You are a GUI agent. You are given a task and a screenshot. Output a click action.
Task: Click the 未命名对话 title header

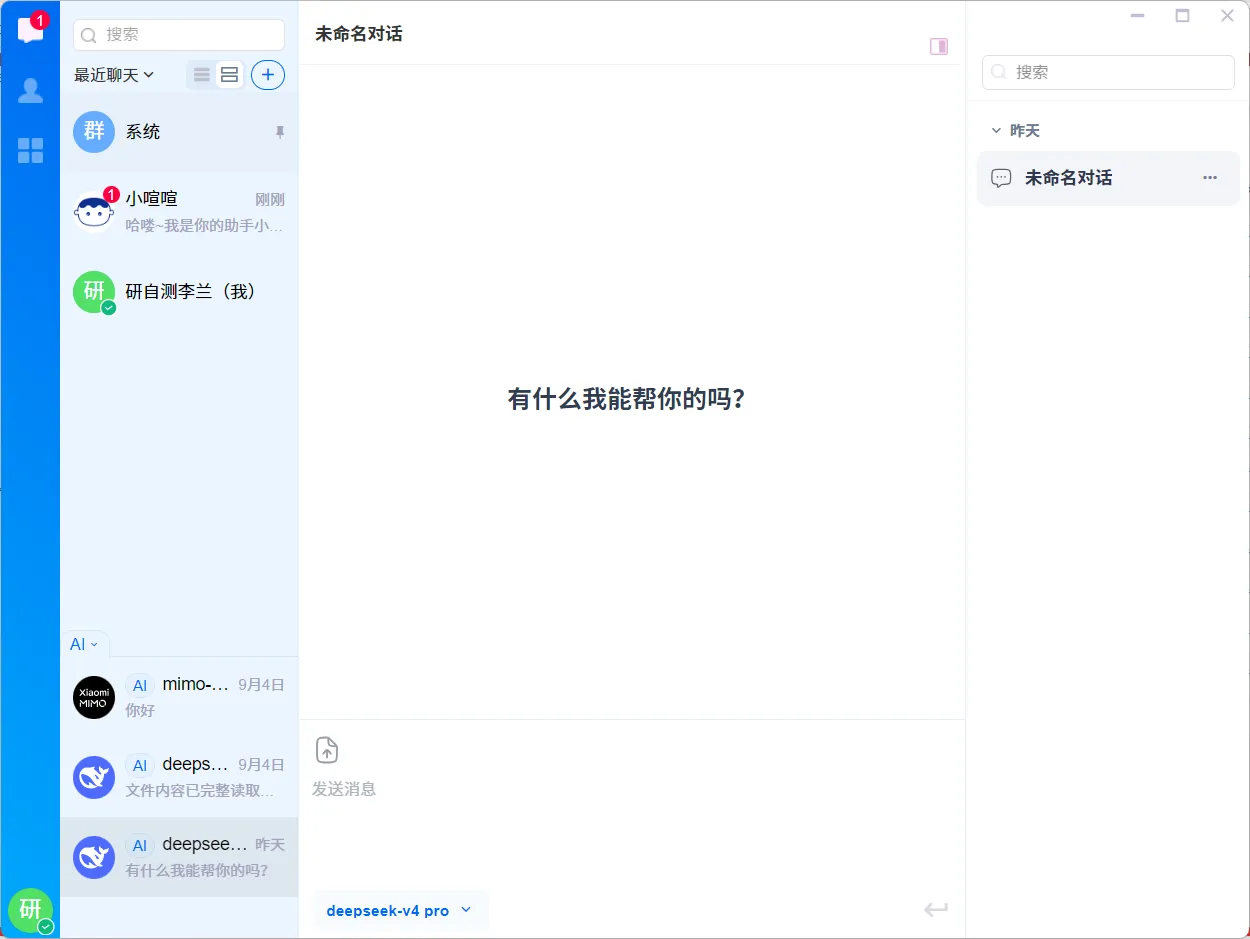359,34
